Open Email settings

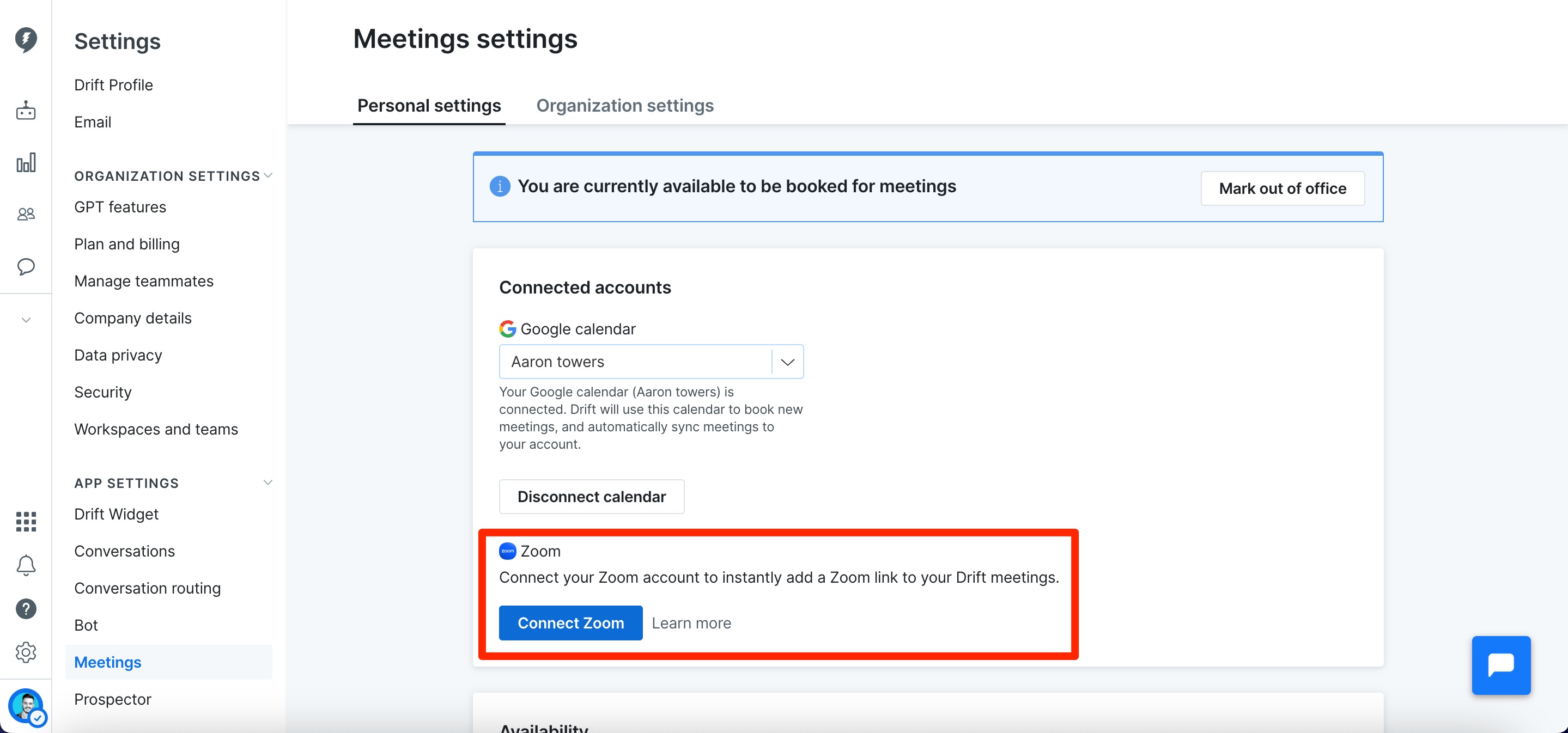point(93,123)
